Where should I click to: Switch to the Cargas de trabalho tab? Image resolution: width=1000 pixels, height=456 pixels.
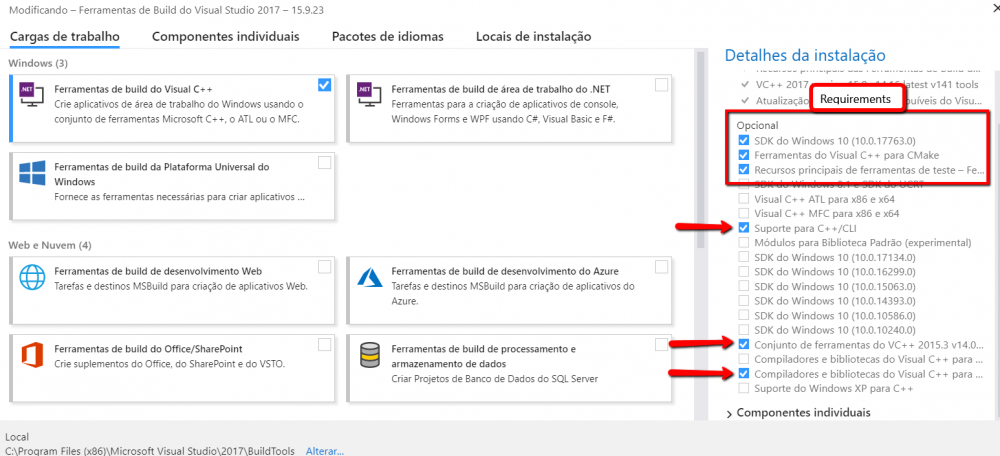pos(65,36)
